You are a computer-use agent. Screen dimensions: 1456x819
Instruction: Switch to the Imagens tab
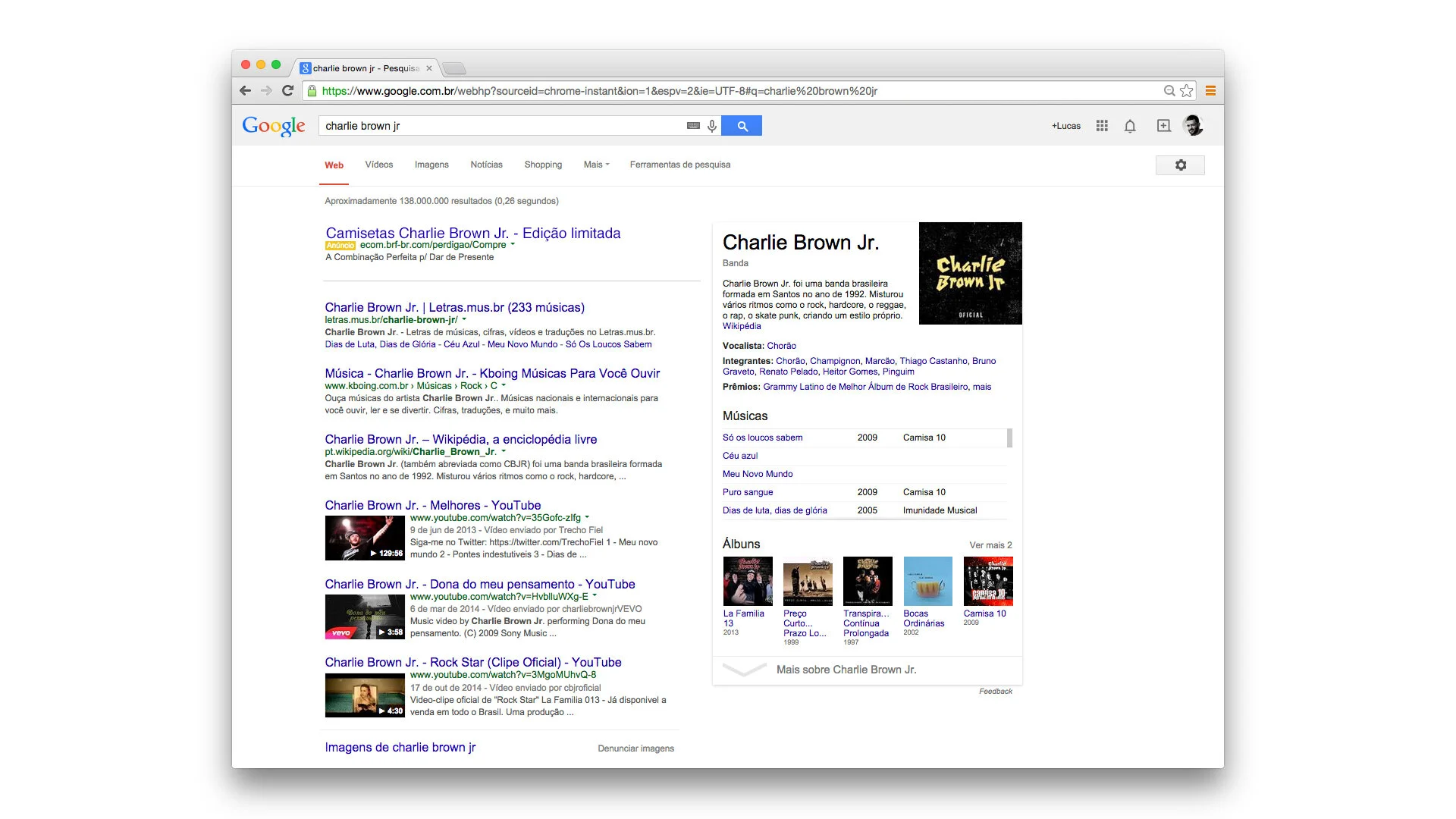[431, 165]
